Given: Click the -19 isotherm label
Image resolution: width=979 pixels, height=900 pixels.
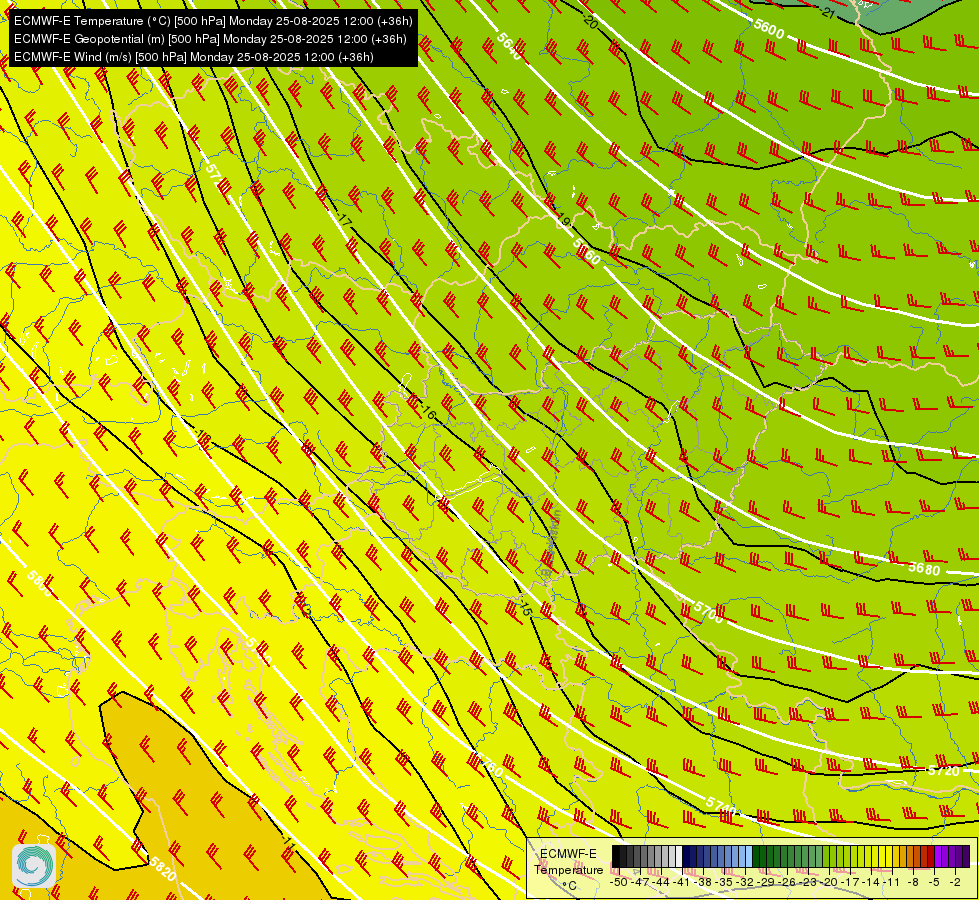Looking at the screenshot, I should [x=563, y=220].
